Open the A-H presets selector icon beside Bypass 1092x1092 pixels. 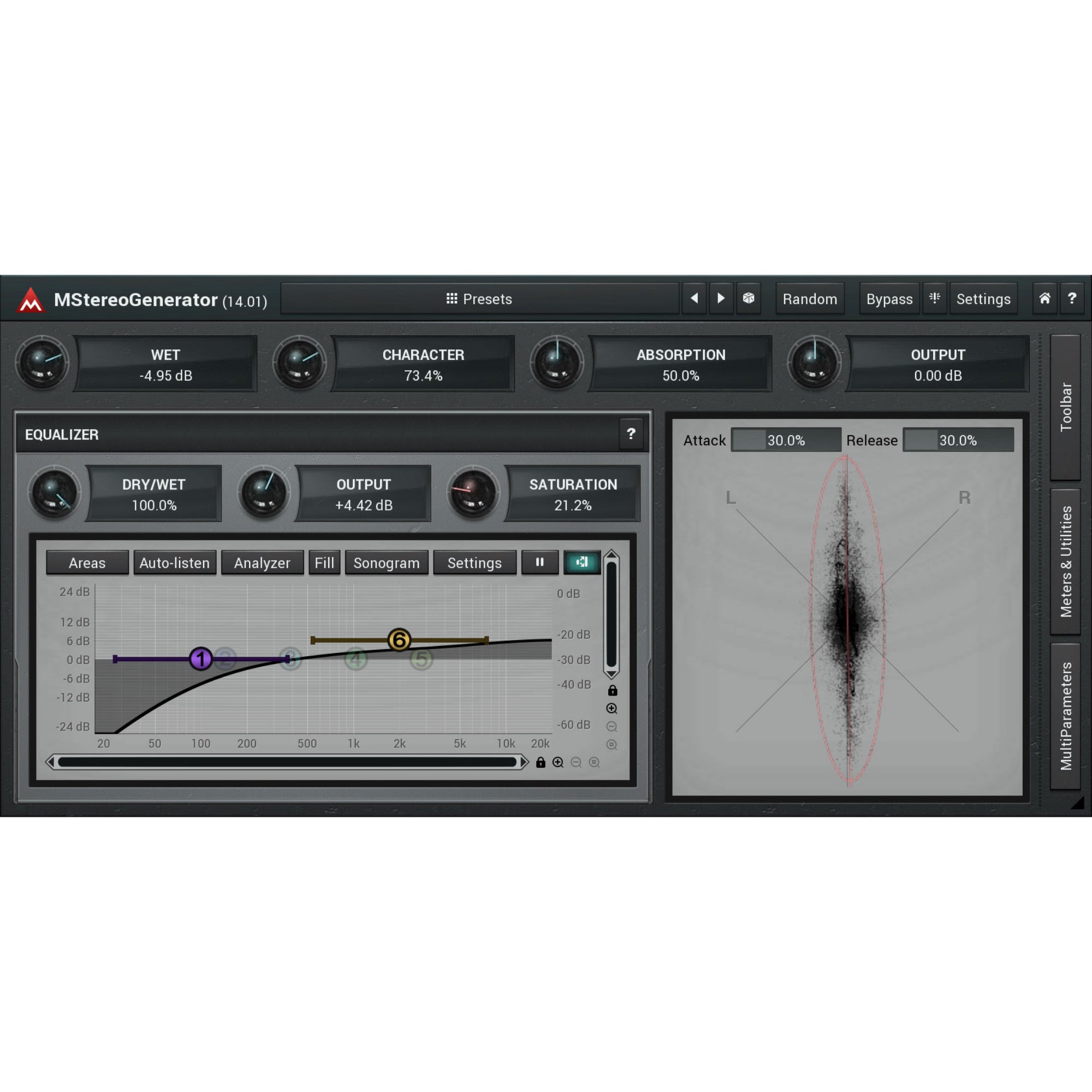935,299
